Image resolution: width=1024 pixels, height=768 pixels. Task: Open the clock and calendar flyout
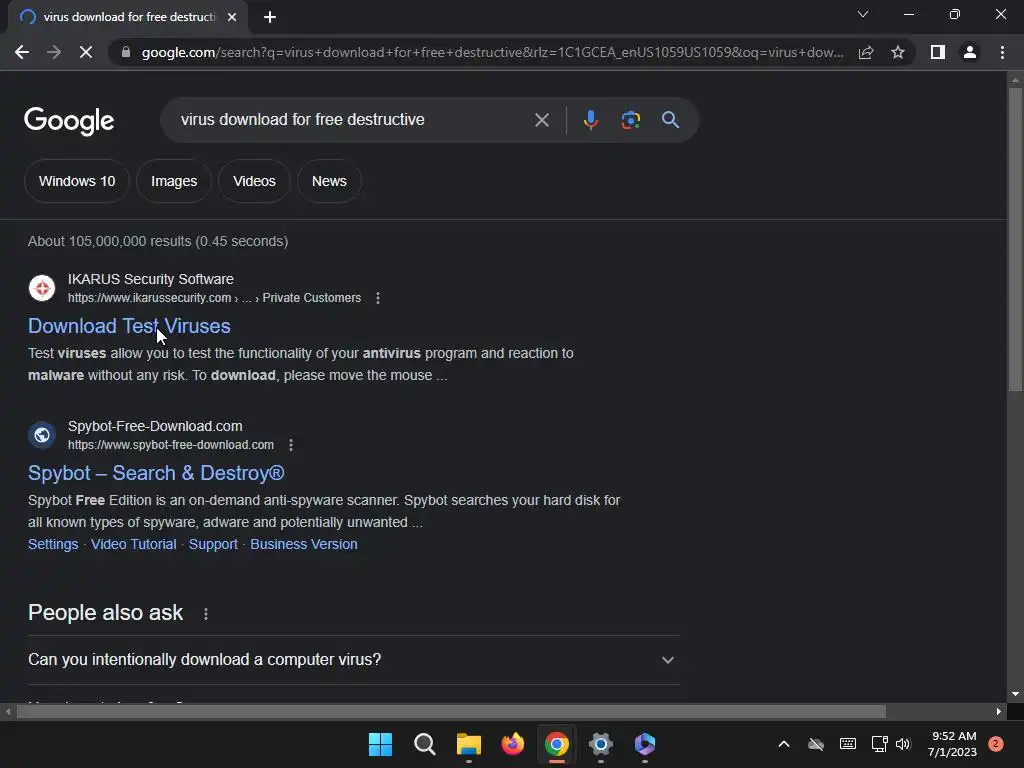click(952, 744)
